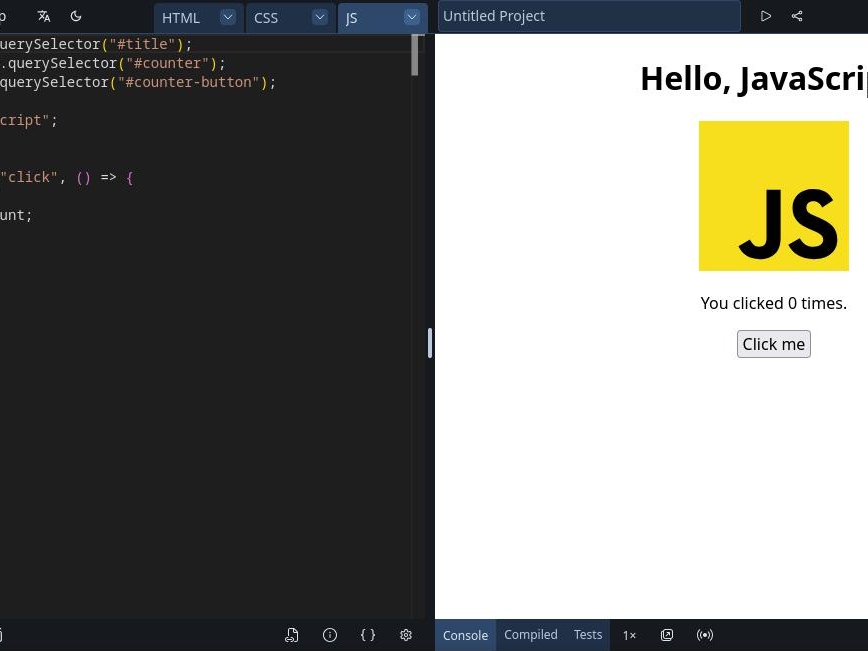
Task: Click the share icon
Action: 797,16
